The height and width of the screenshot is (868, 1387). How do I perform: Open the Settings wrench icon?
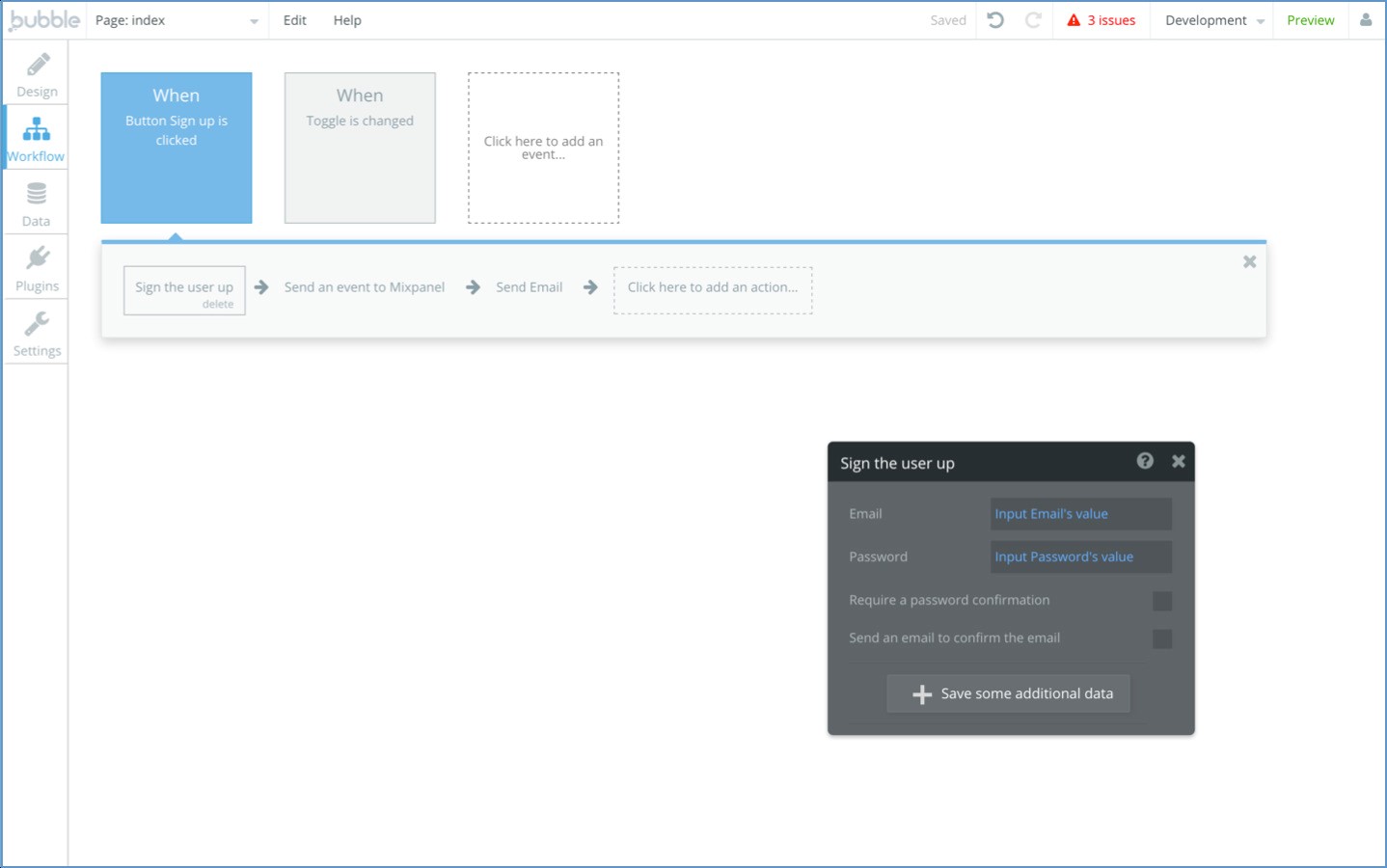click(38, 323)
